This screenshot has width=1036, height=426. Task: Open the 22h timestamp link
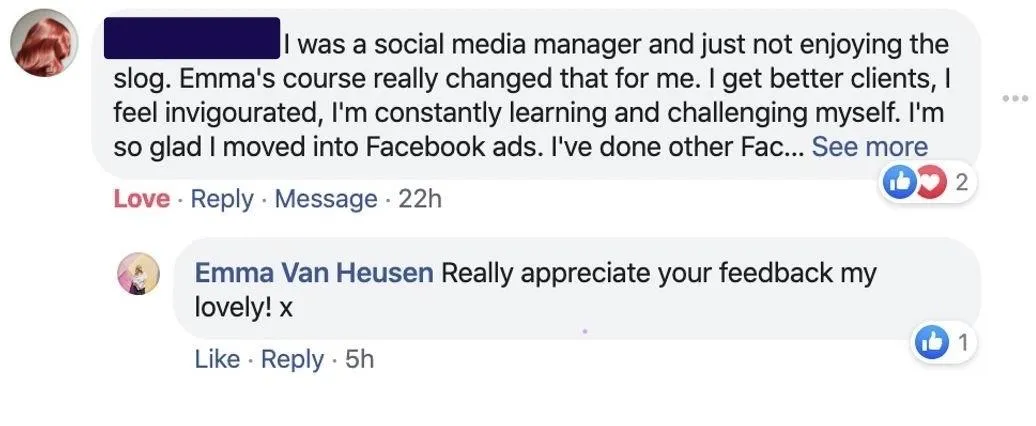click(419, 199)
